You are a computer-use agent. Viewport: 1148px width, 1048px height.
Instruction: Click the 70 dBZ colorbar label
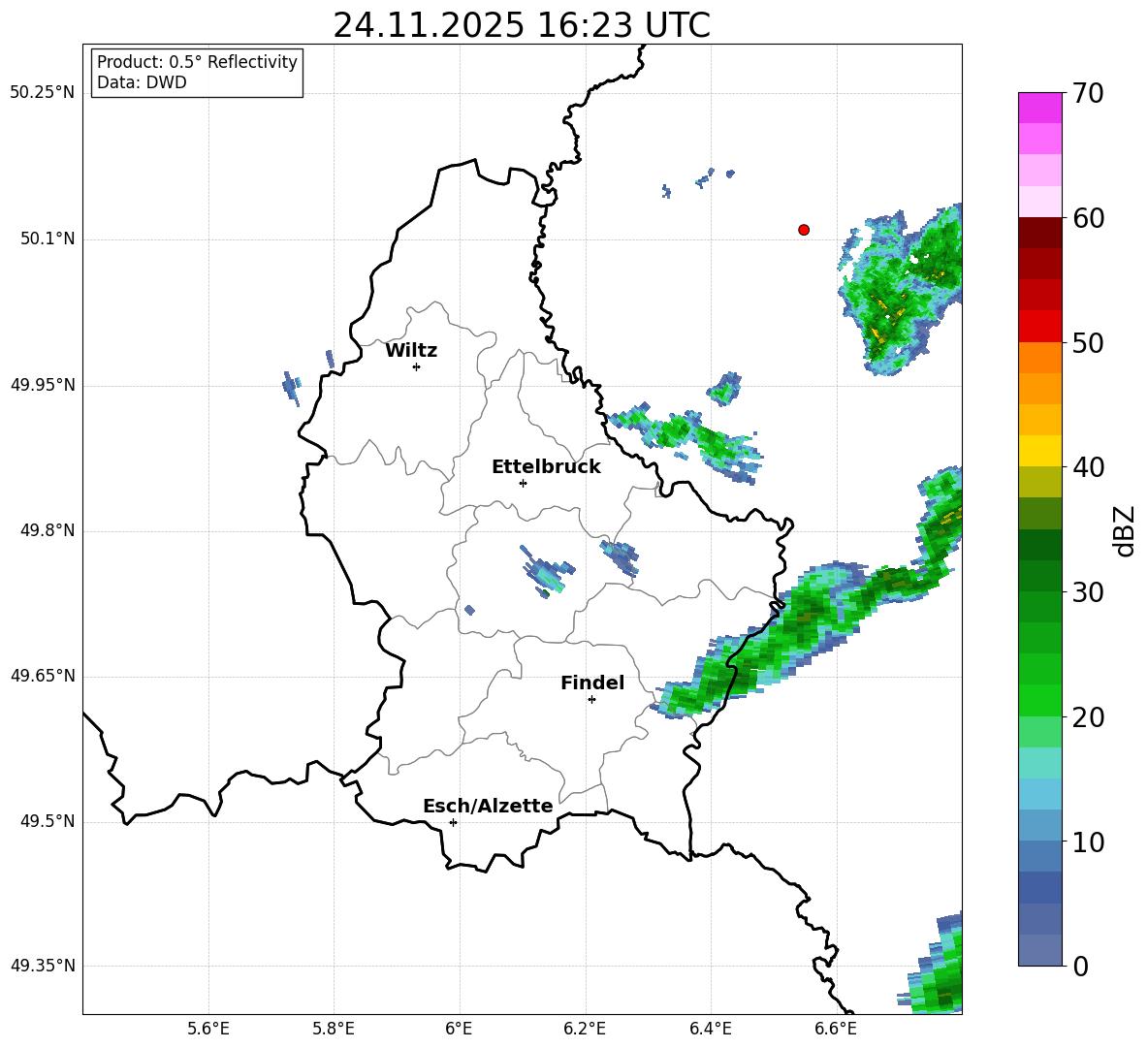point(1088,94)
